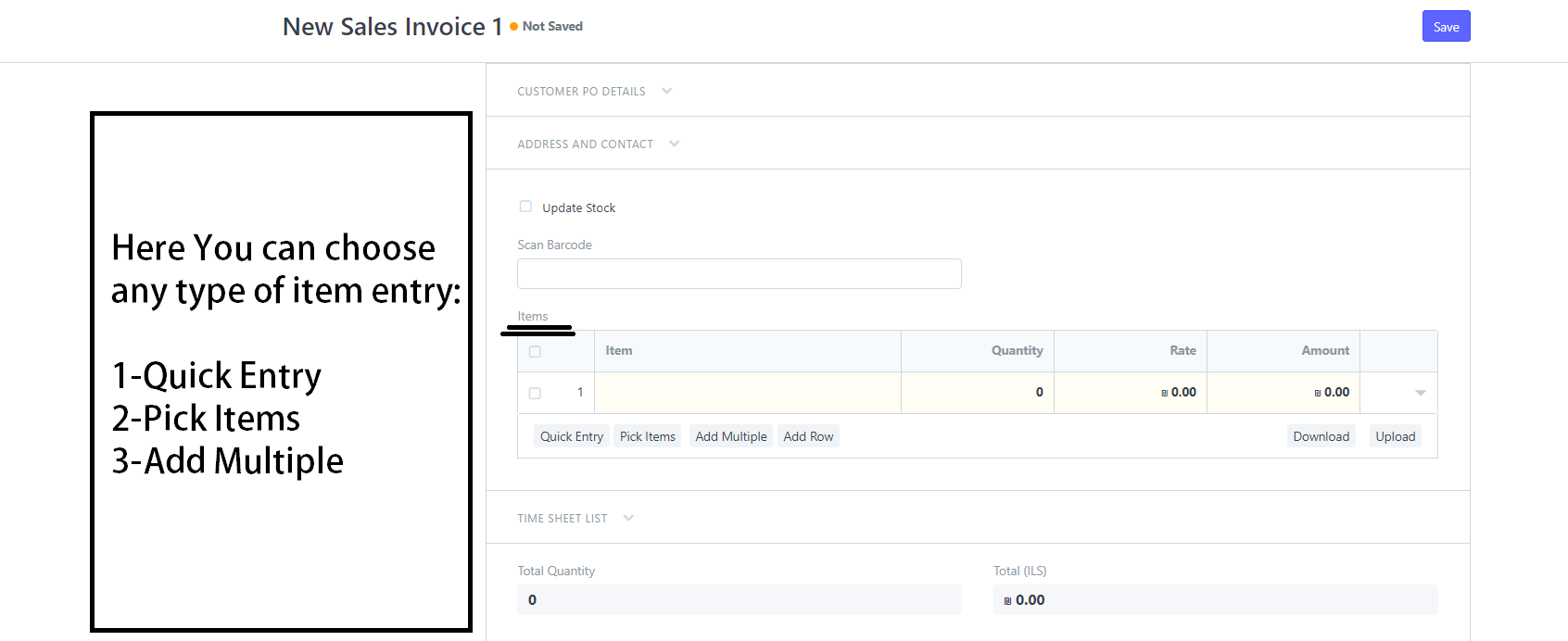Click the Pick Items button
This screenshot has height=641, width=1568.
click(647, 436)
